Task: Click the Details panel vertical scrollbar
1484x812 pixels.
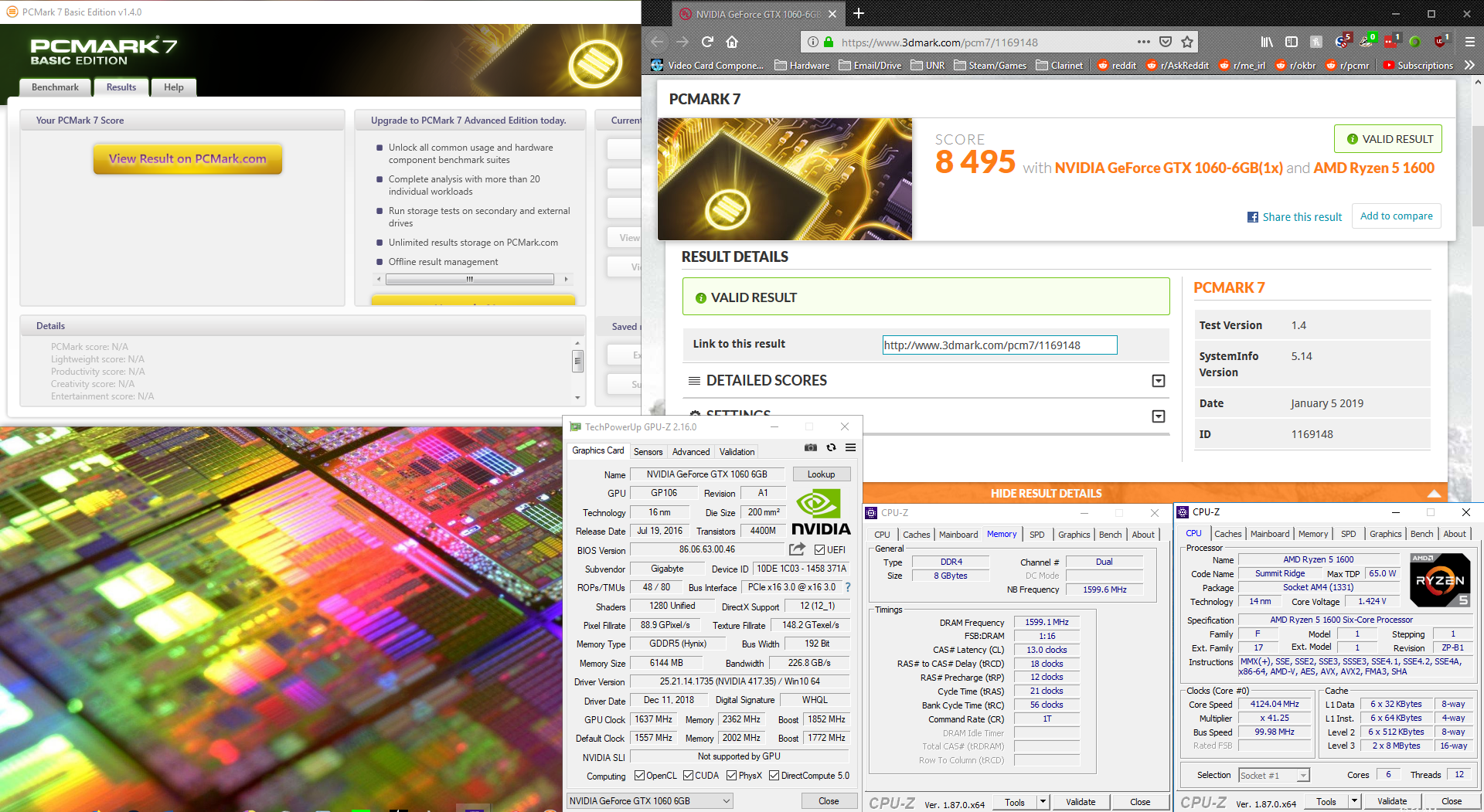Action: pos(577,370)
